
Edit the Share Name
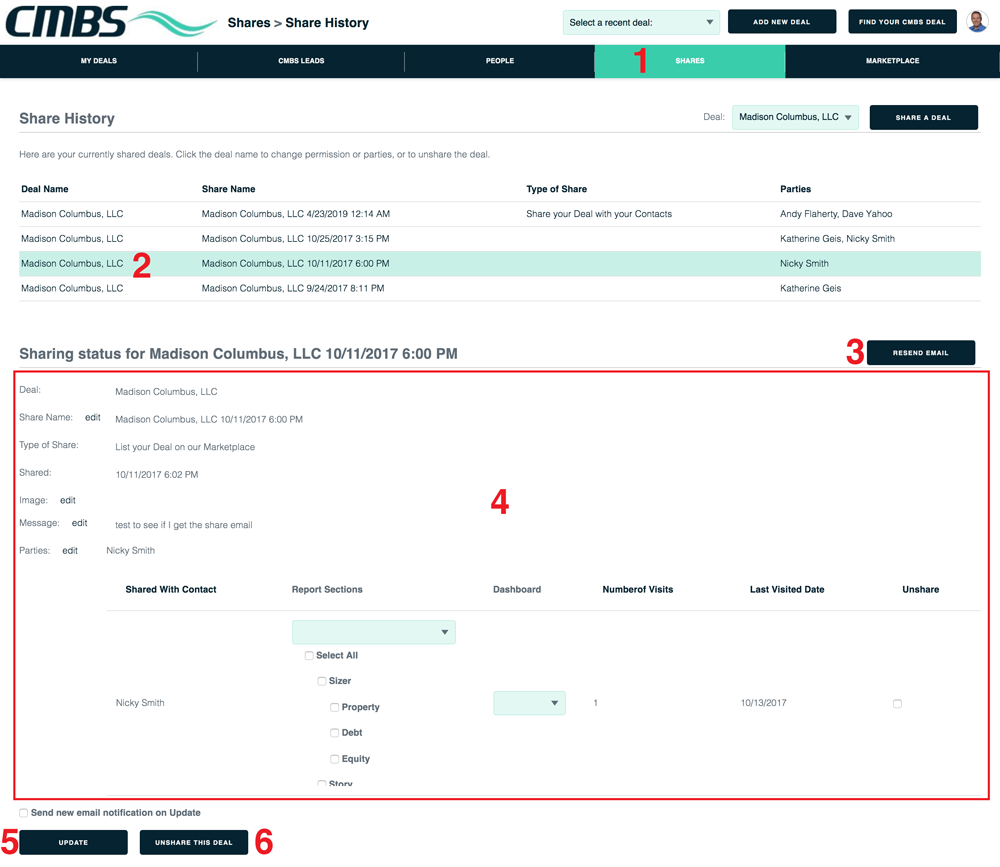pyautogui.click(x=92, y=417)
